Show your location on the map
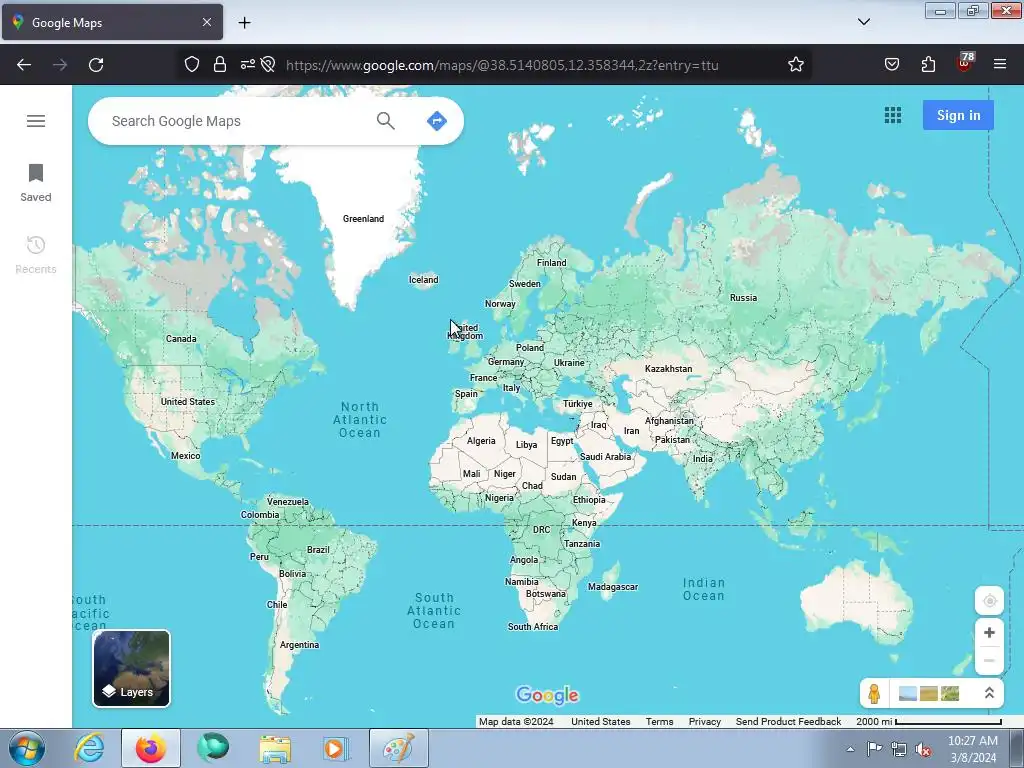1024x768 pixels. (989, 601)
